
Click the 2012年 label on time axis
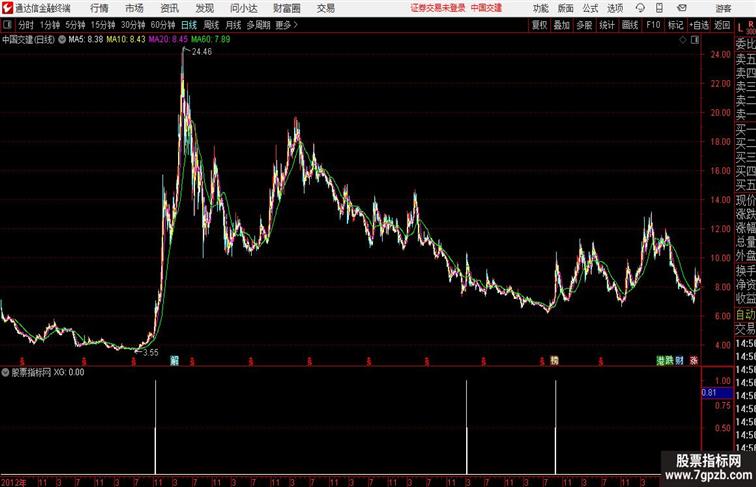[14, 482]
